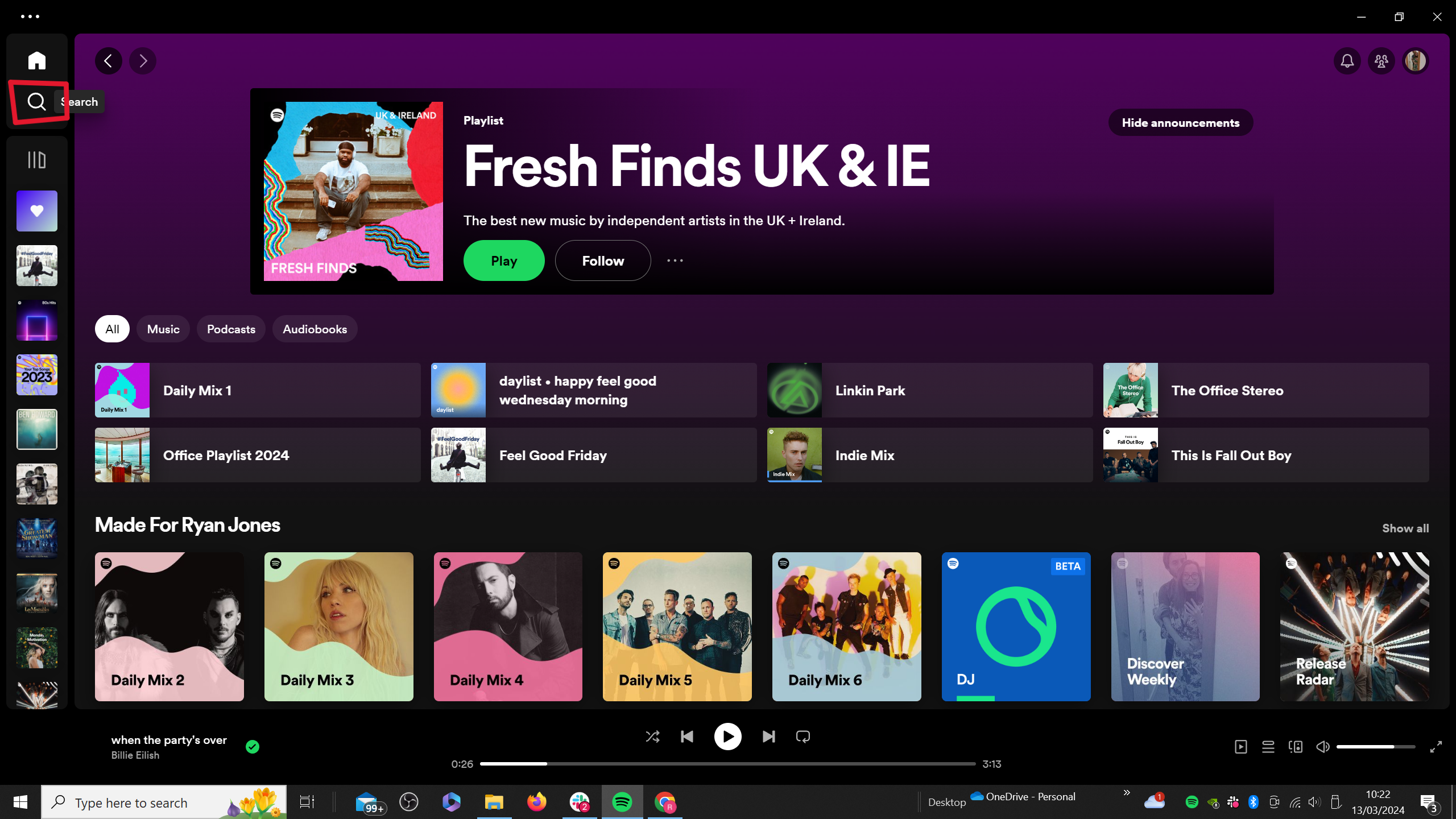Image resolution: width=1456 pixels, height=819 pixels.
Task: Select the Music filter chip
Action: (163, 329)
